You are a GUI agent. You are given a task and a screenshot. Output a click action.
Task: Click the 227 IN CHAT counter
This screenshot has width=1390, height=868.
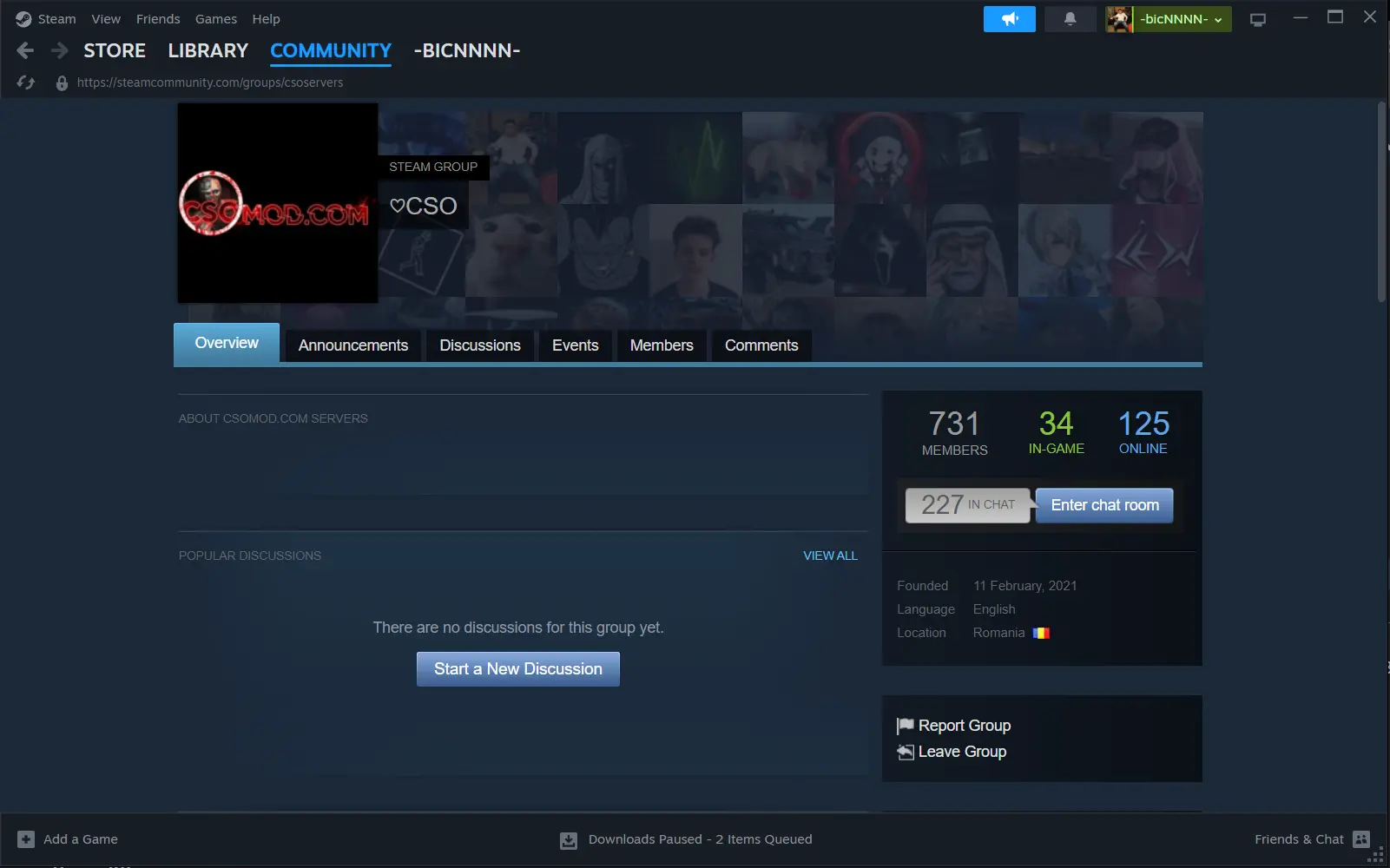click(x=967, y=505)
